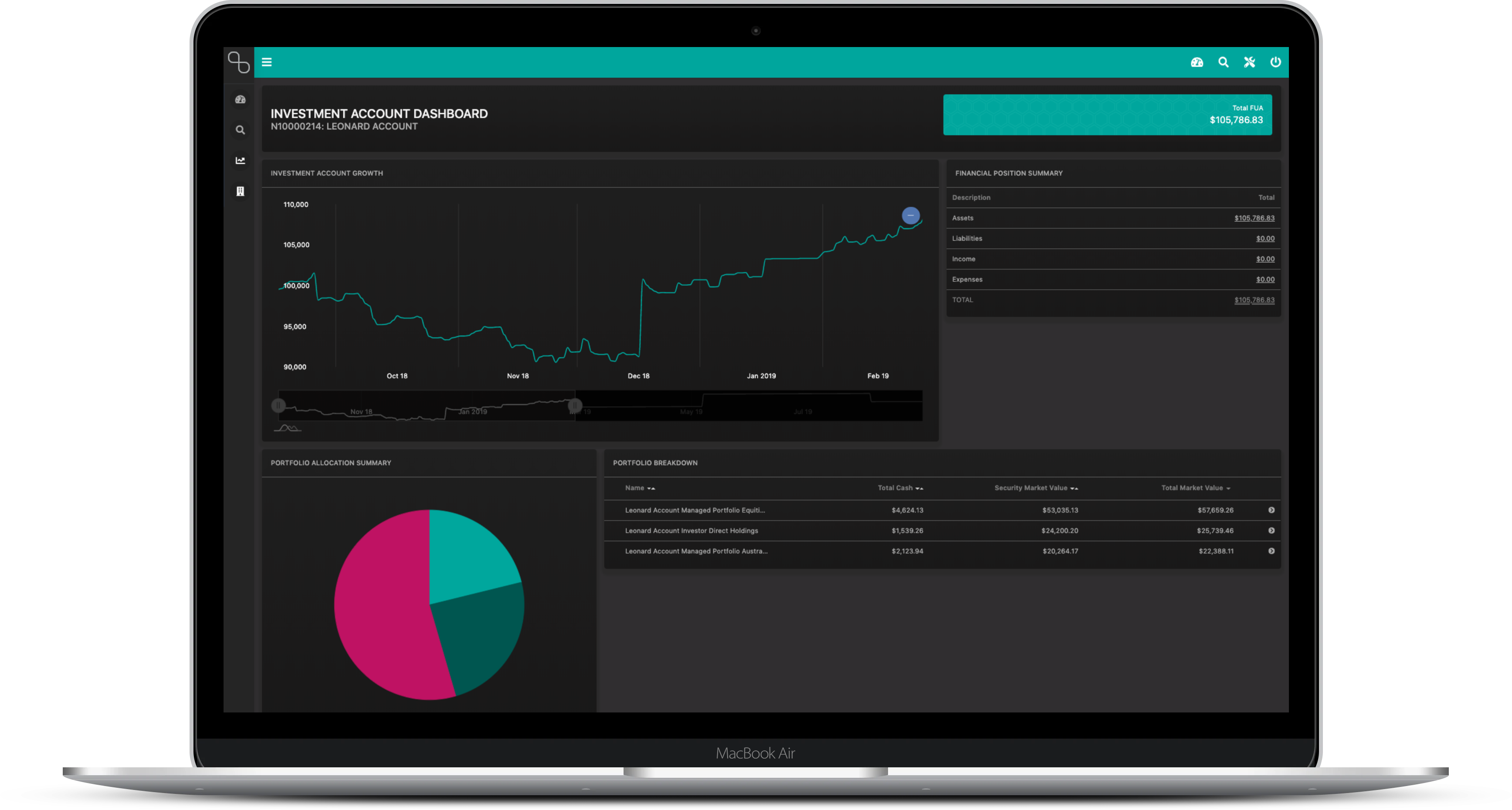This screenshot has height=810, width=1512.
Task: Select Leonard Account Managed Portfolio Austra... name
Action: (696, 551)
